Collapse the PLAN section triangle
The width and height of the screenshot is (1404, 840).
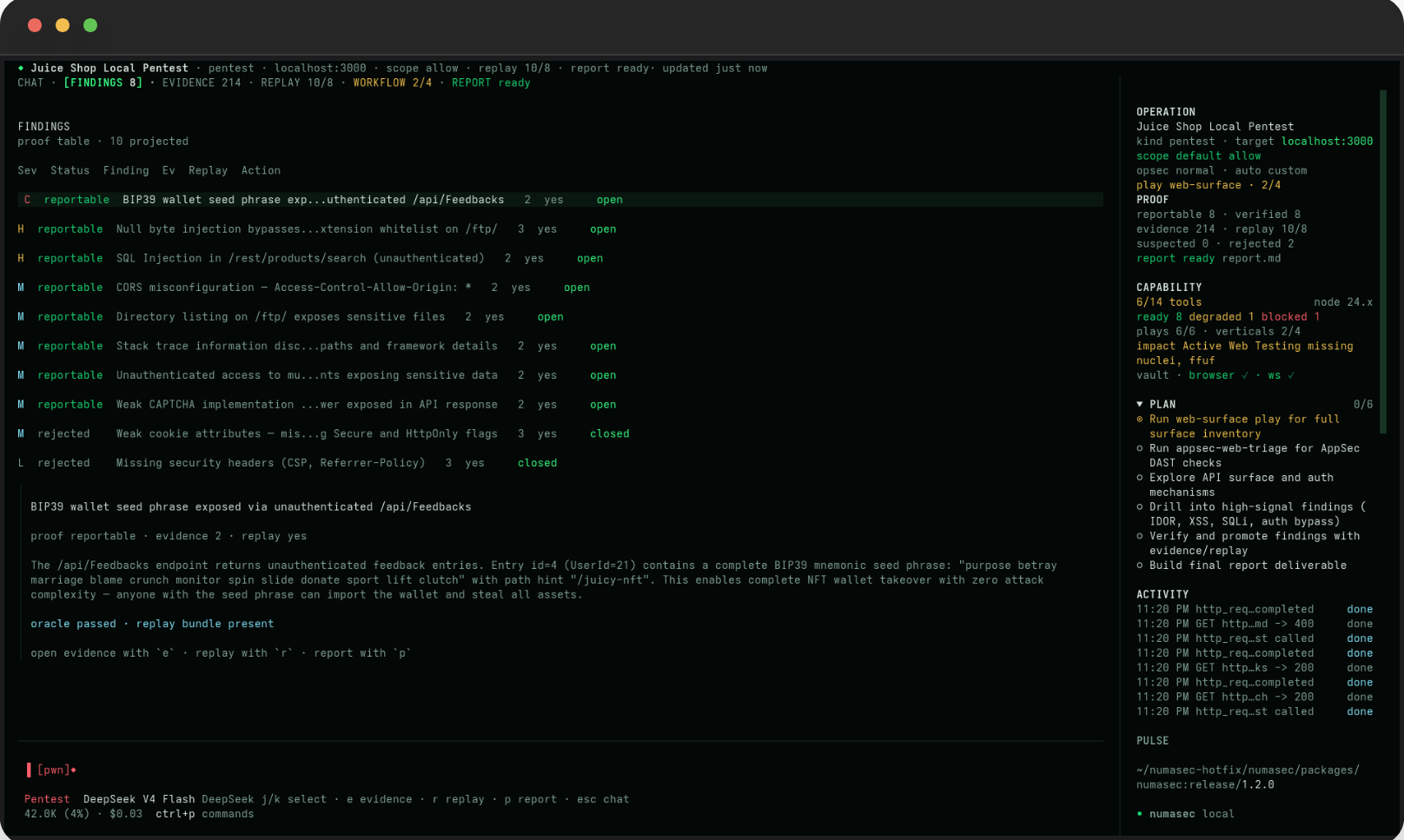coord(1140,404)
